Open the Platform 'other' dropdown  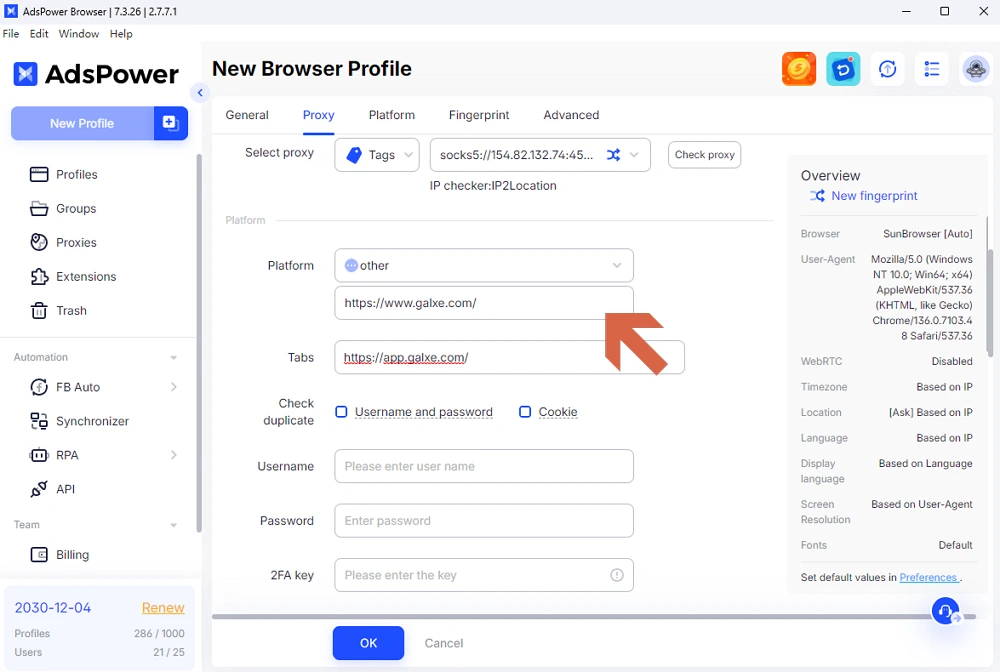pyautogui.click(x=484, y=265)
